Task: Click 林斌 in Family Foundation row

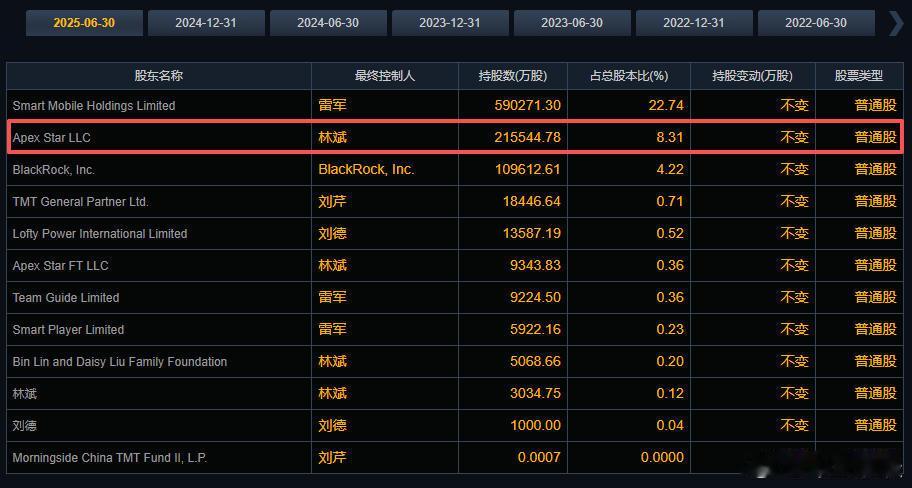Action: coord(333,361)
